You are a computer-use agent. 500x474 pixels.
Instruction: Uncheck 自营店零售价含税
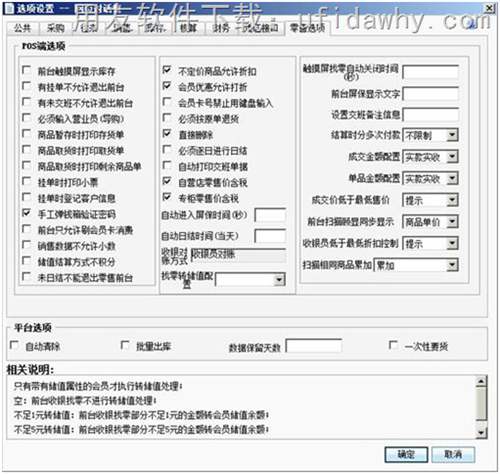(x=167, y=181)
